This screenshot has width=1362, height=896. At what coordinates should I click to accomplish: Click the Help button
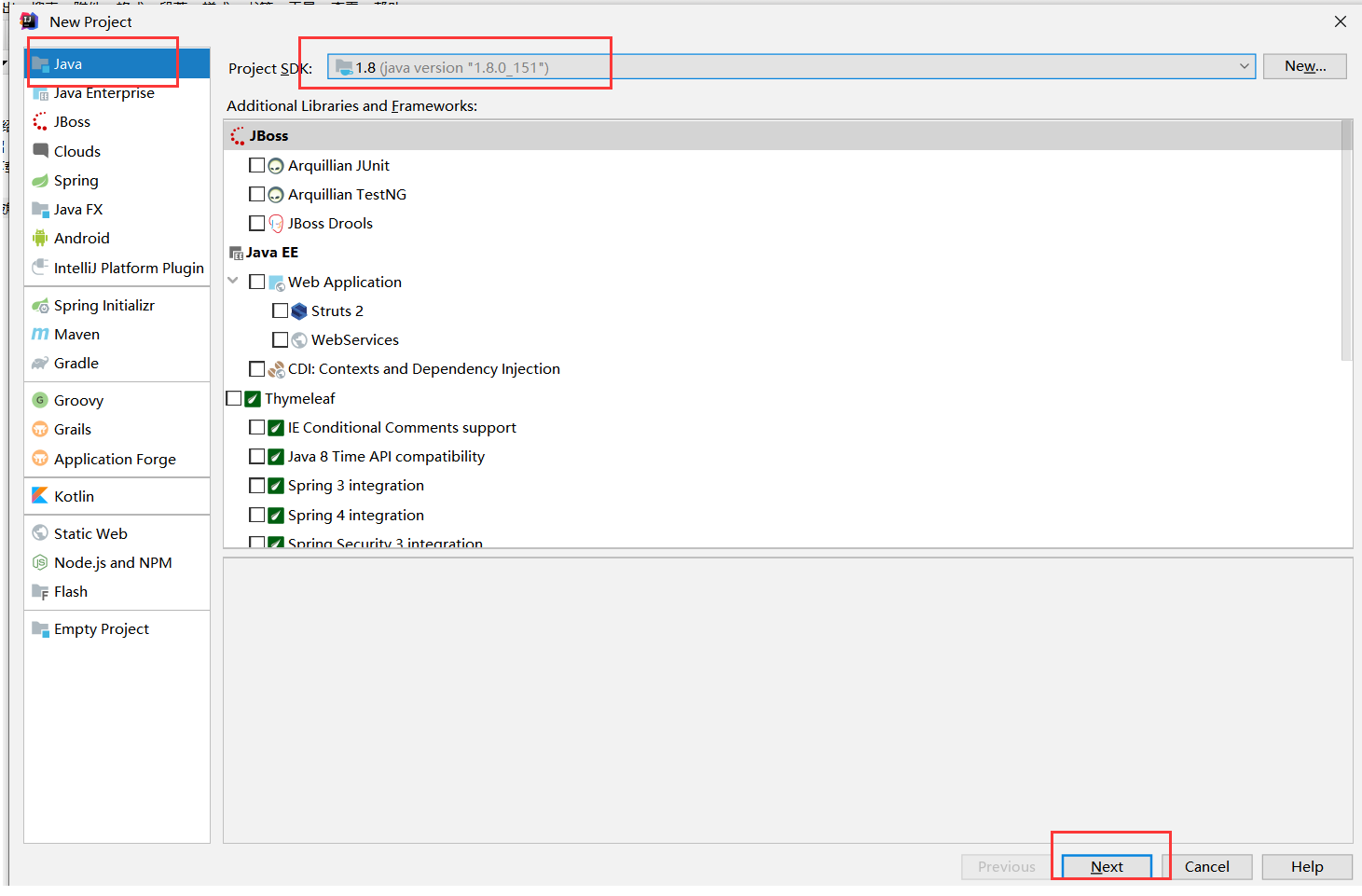coord(1307,867)
